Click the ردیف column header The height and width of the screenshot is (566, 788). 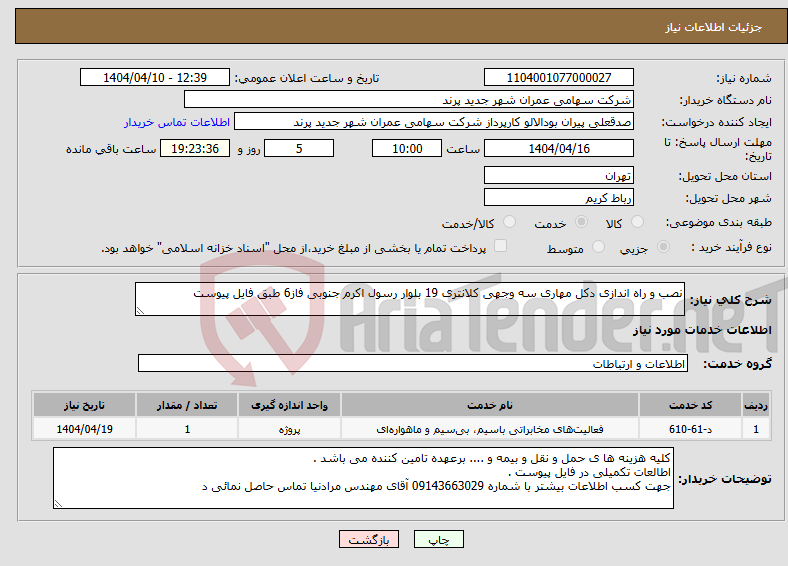[x=756, y=405]
